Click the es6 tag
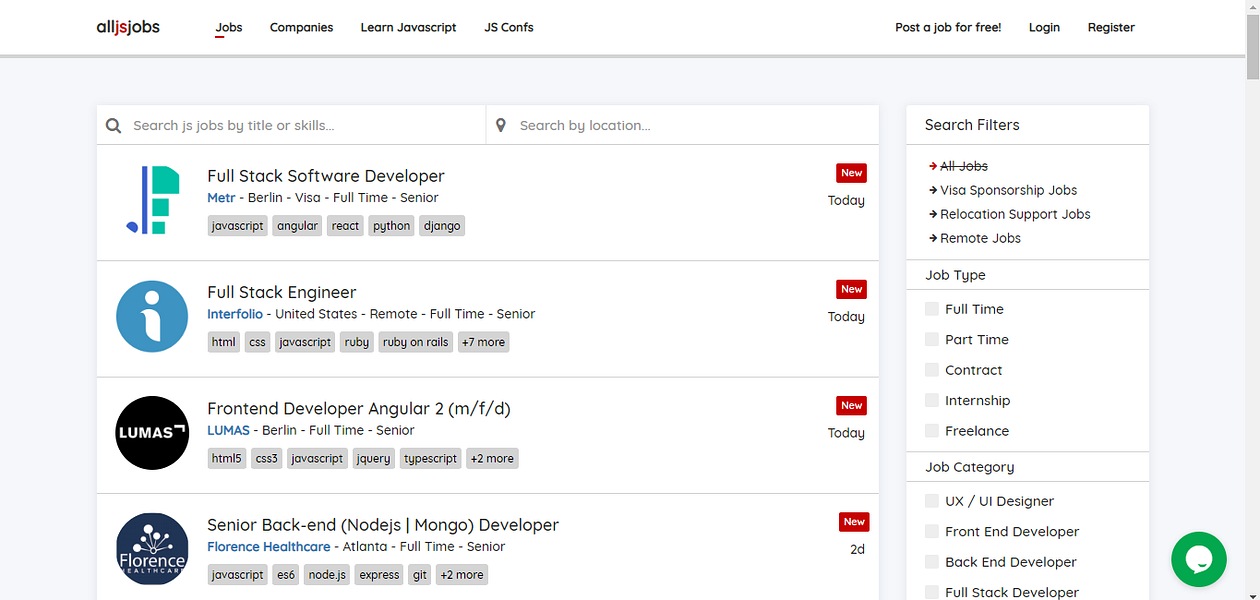The height and width of the screenshot is (600, 1260). pyautogui.click(x=286, y=575)
